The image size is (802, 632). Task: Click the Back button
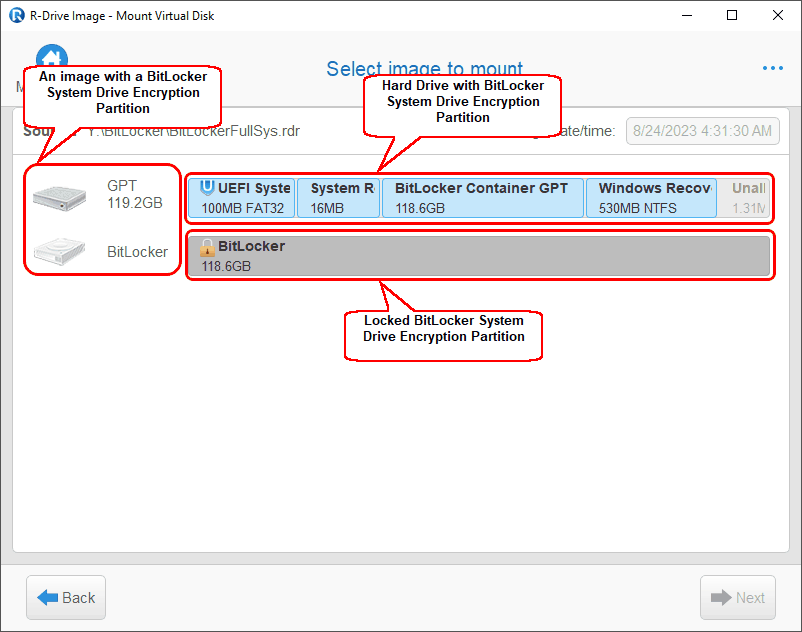[x=66, y=597]
